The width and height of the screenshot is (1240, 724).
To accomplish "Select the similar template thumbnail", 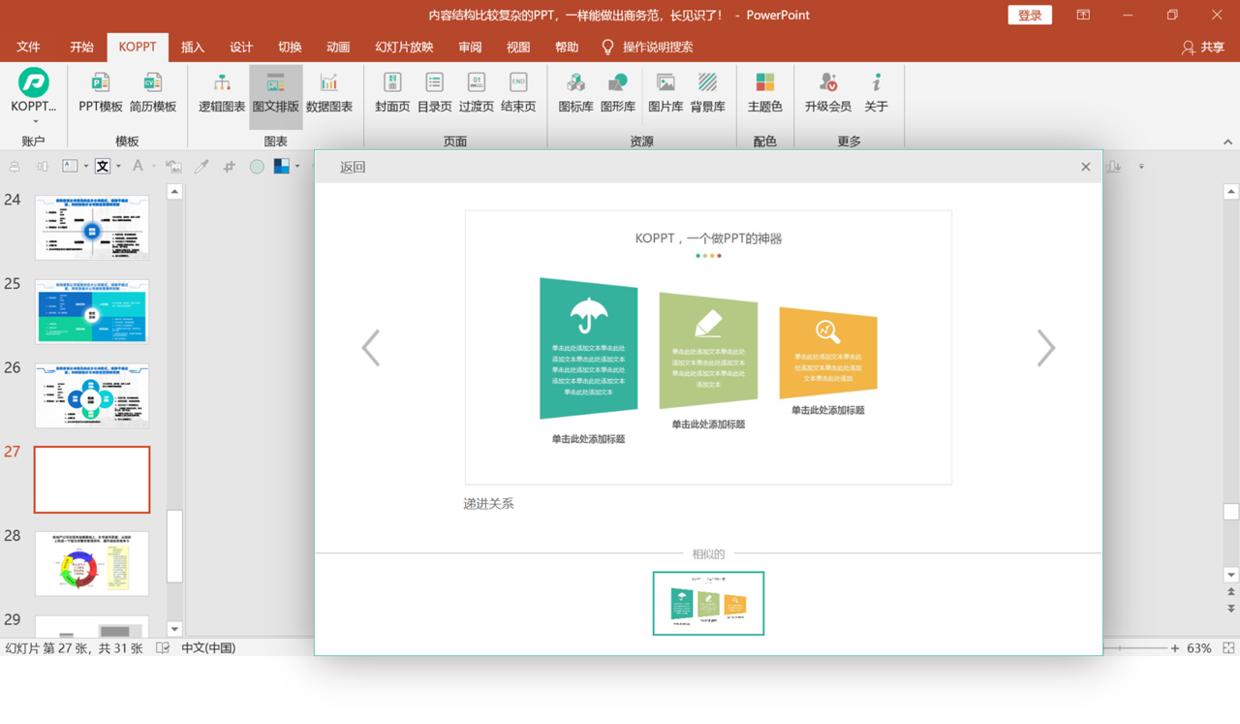I will pyautogui.click(x=708, y=603).
